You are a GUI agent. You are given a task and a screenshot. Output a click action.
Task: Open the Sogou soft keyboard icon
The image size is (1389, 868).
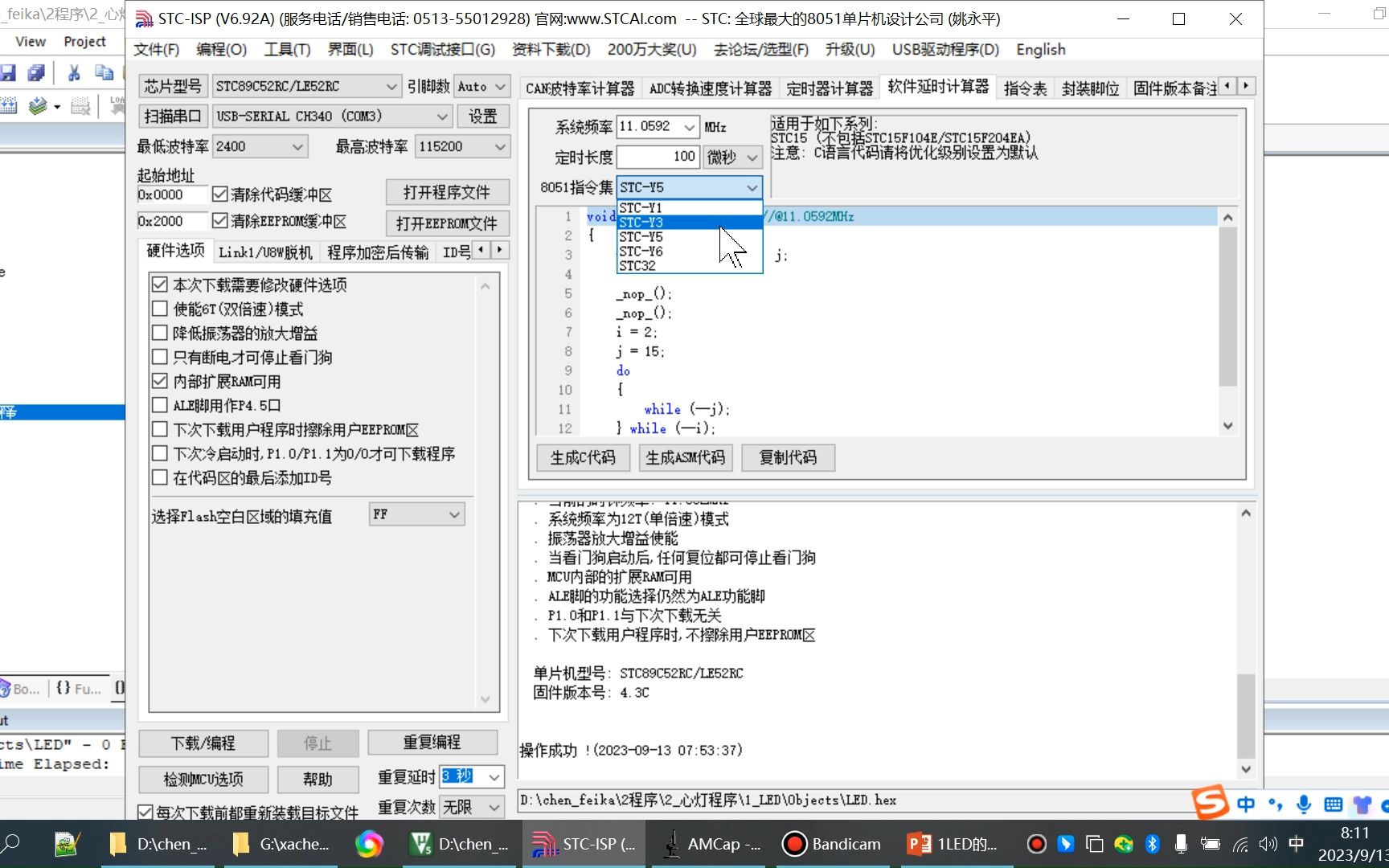pos(1333,804)
